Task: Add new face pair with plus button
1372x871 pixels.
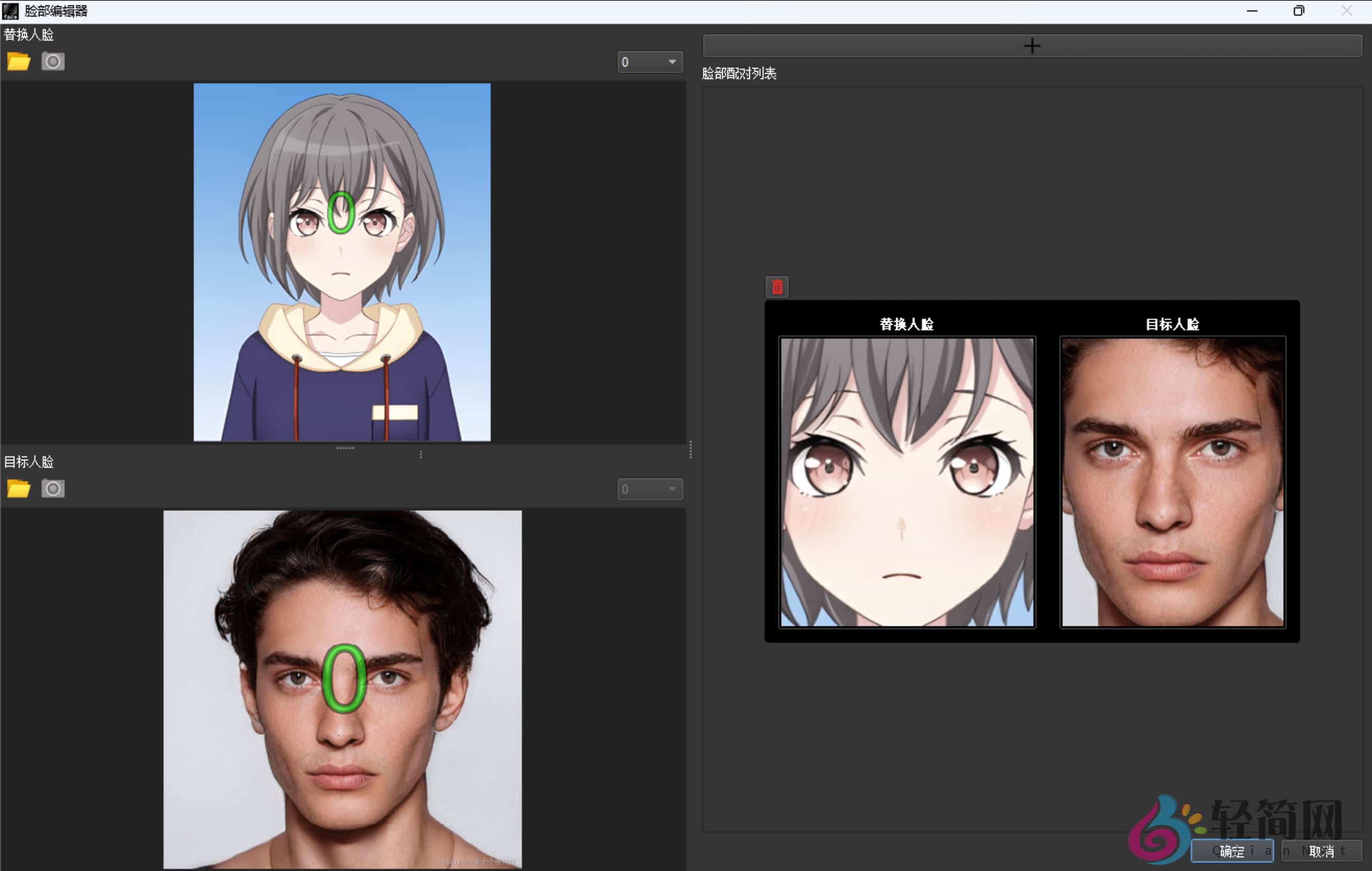Action: pos(1032,45)
